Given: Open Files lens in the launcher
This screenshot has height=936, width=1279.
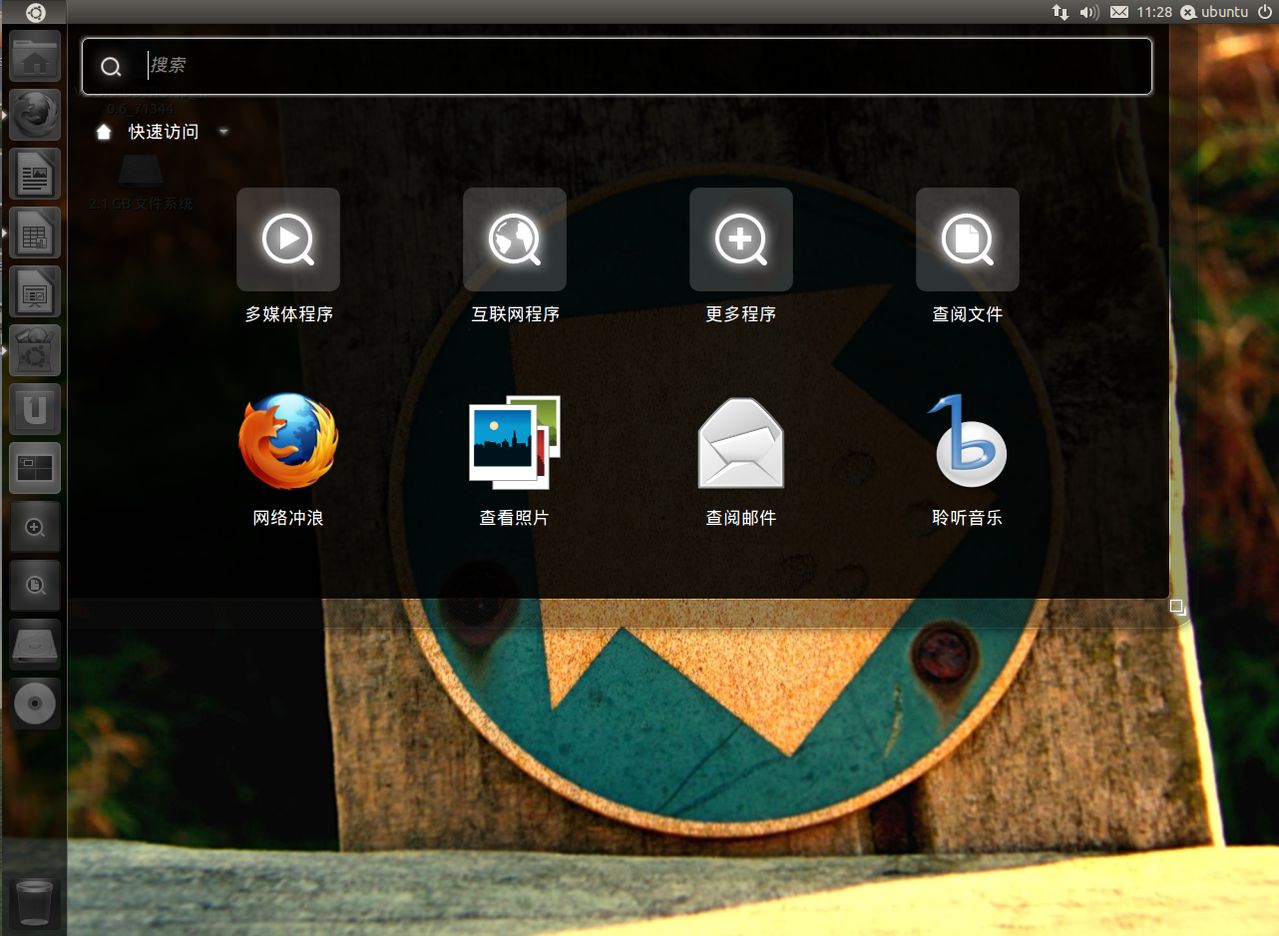Looking at the screenshot, I should (x=35, y=587).
